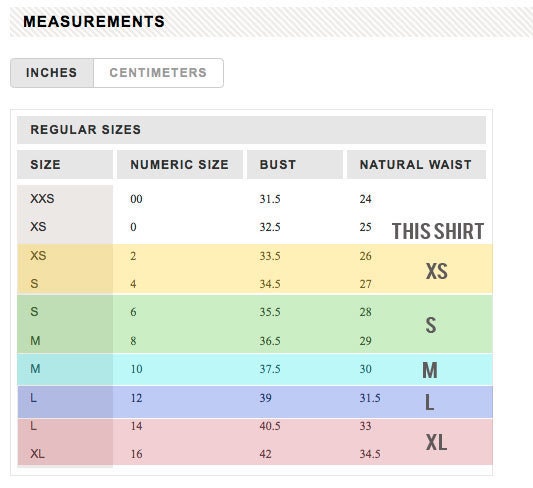
Task: Click the Regular Sizes header
Action: pos(252,130)
